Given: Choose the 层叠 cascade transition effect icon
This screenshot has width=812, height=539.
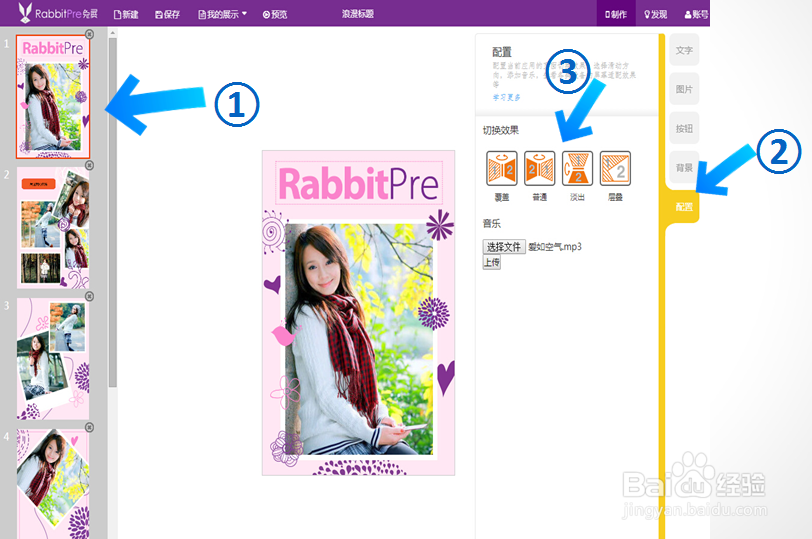Looking at the screenshot, I should tap(615, 168).
